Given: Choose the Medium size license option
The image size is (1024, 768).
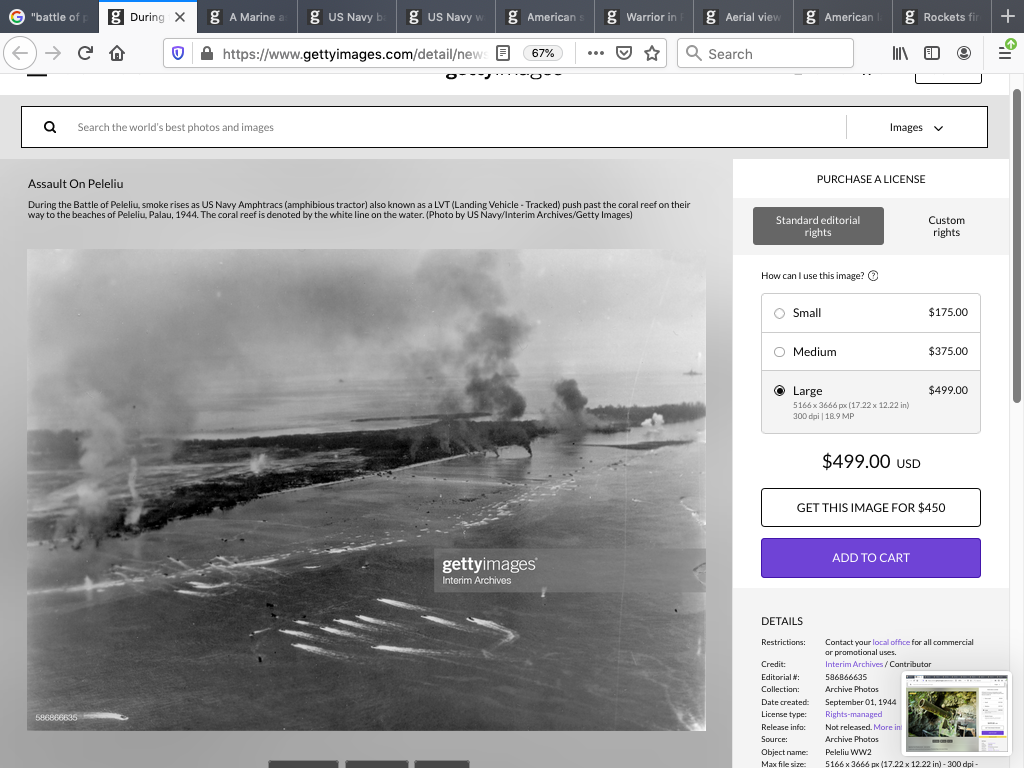Looking at the screenshot, I should point(780,352).
